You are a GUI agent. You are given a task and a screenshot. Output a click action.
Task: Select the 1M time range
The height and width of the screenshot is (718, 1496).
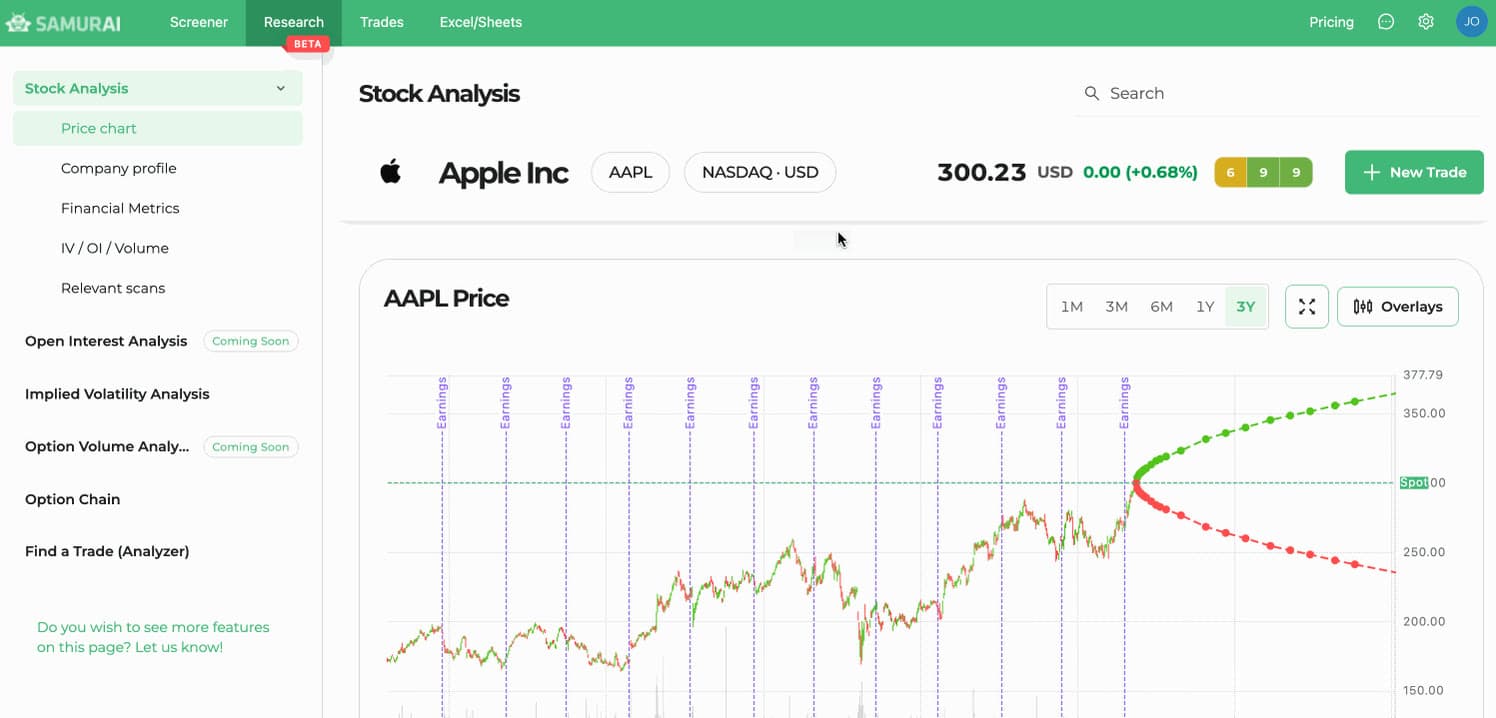click(x=1071, y=307)
